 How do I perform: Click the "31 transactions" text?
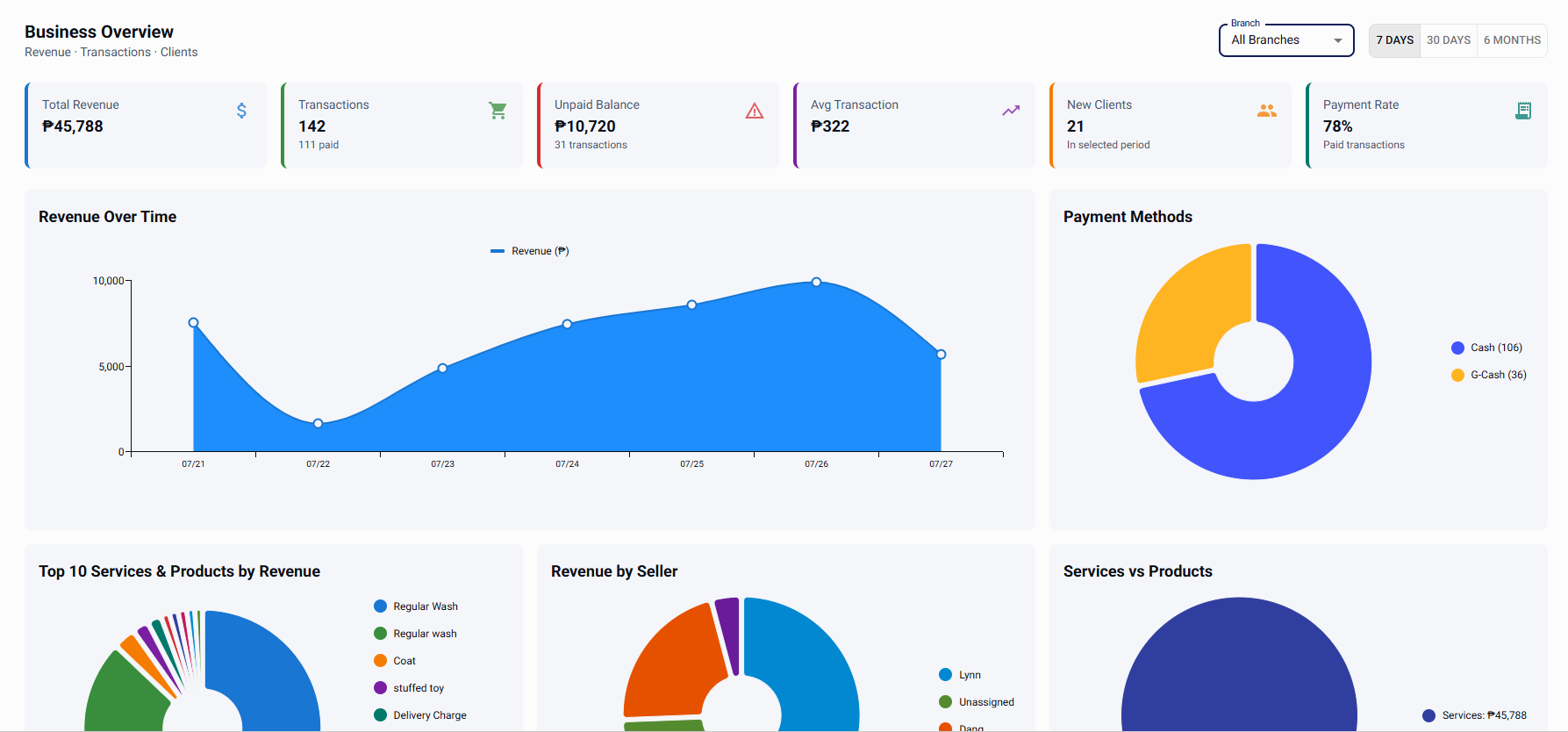(x=591, y=145)
